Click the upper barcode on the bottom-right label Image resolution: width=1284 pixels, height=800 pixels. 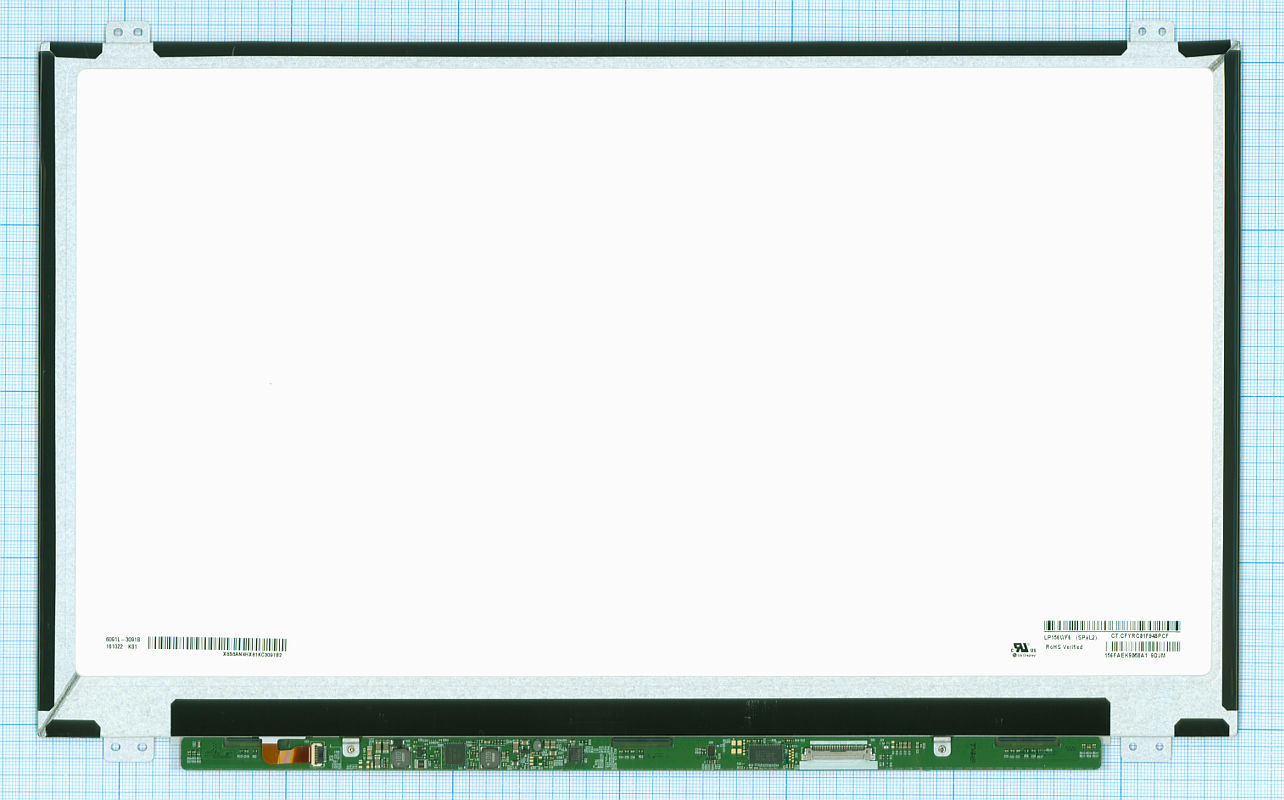[x=1112, y=626]
